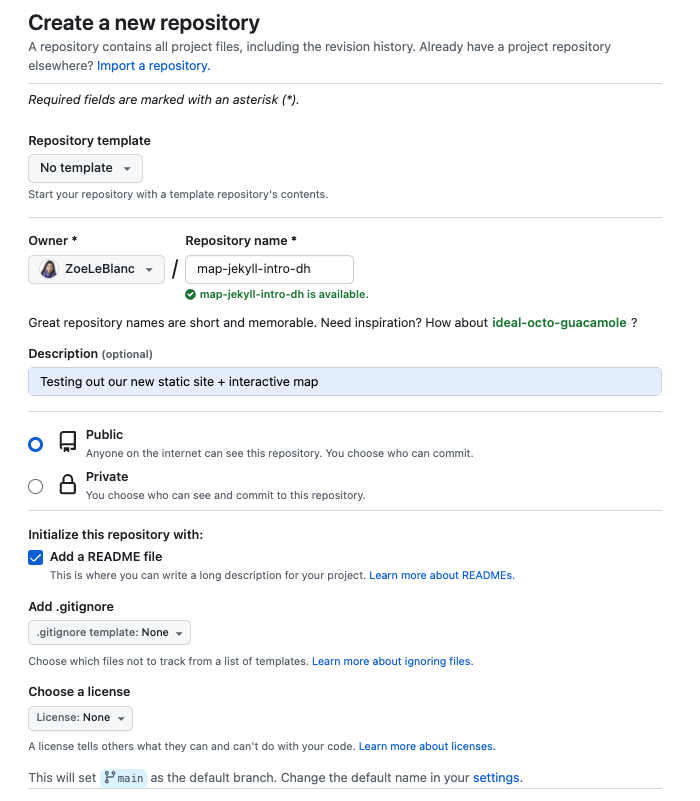Select the Public radio button
Screen dimensions: 700x801
coord(36,444)
